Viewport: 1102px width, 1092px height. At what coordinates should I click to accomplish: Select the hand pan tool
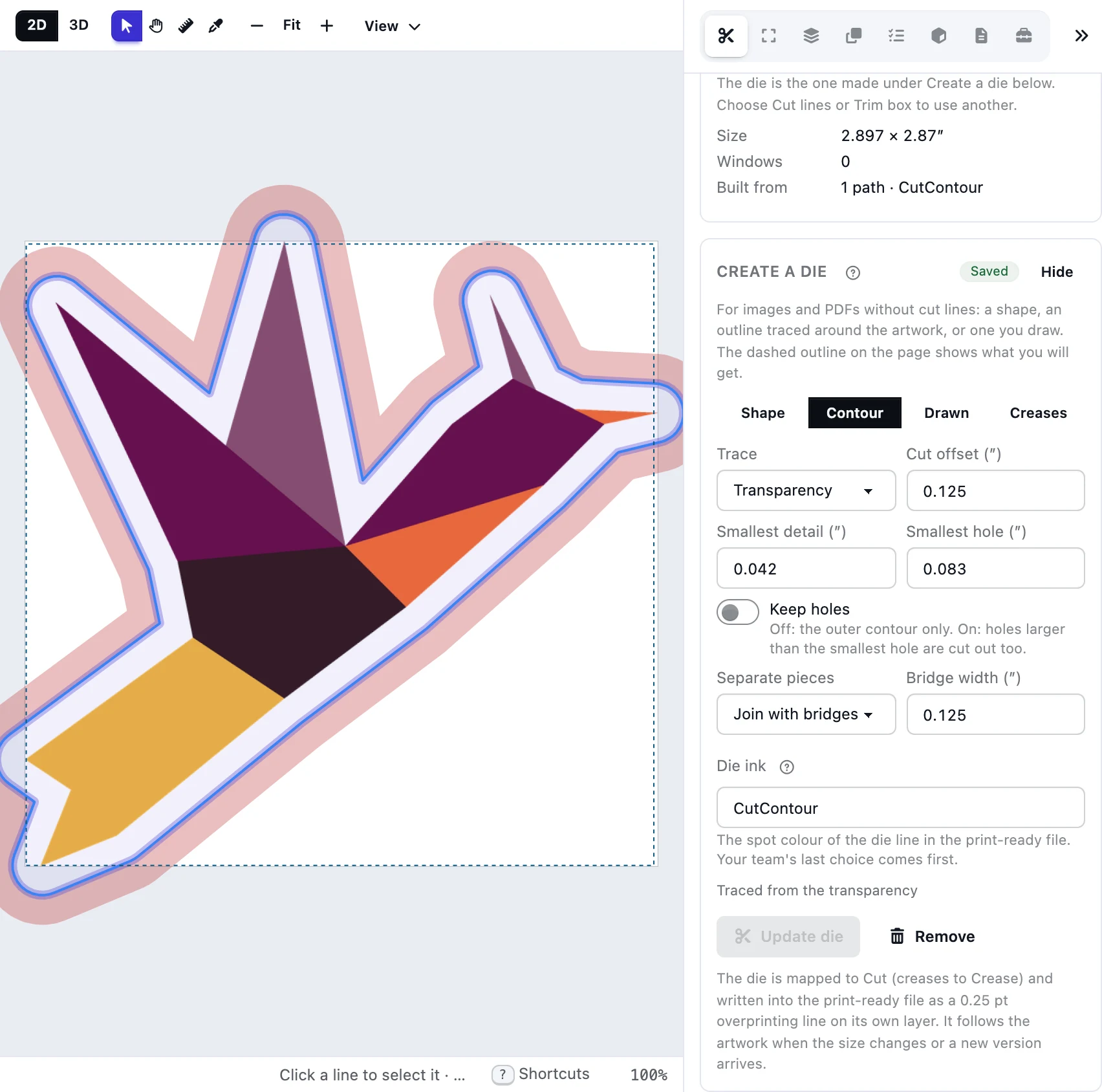(156, 26)
